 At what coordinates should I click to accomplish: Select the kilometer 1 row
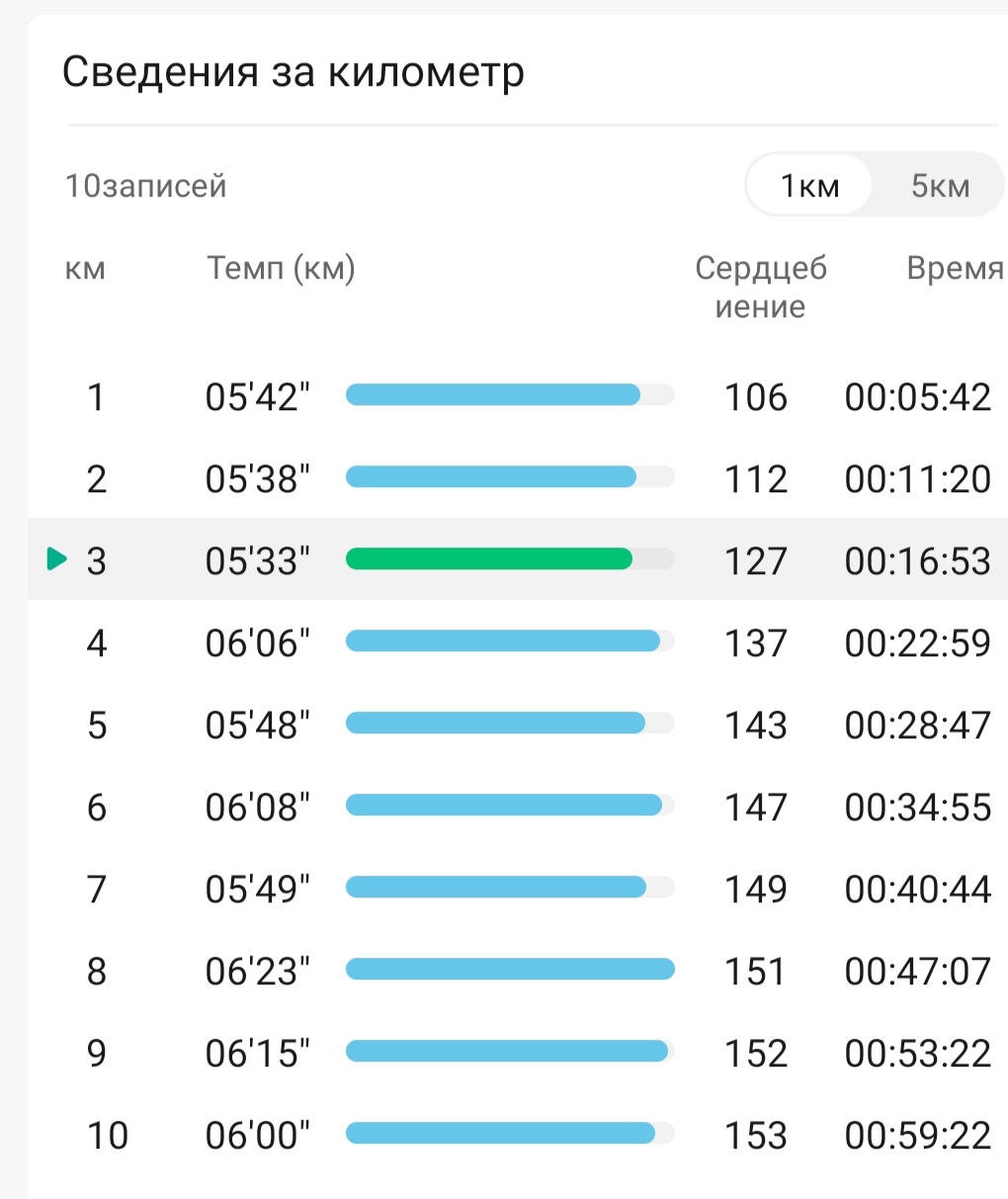(x=518, y=396)
